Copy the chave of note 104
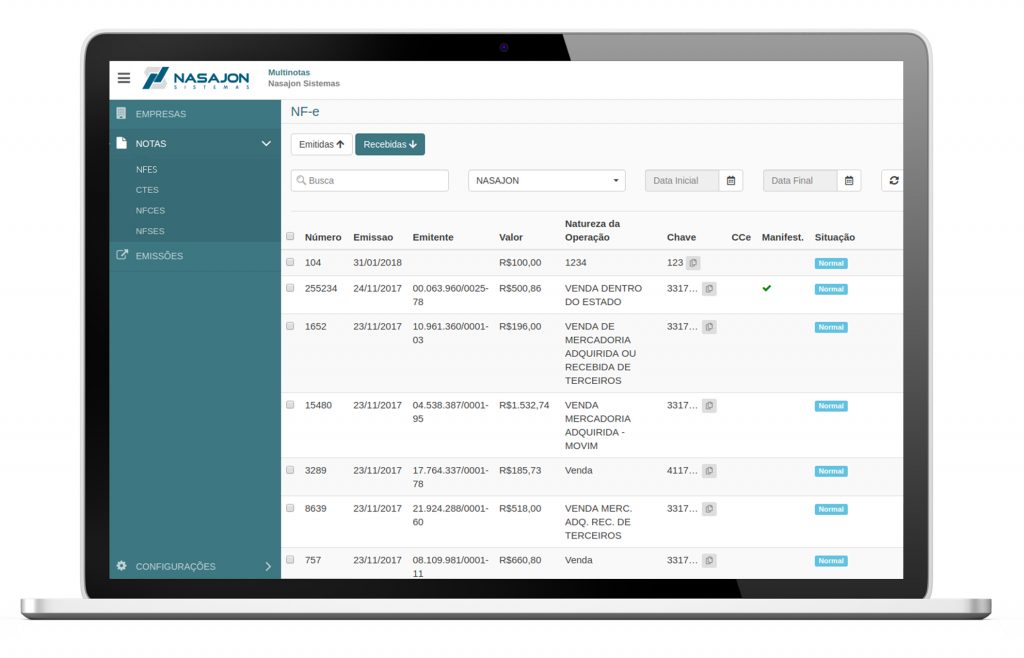The image size is (1024, 658). (694, 263)
